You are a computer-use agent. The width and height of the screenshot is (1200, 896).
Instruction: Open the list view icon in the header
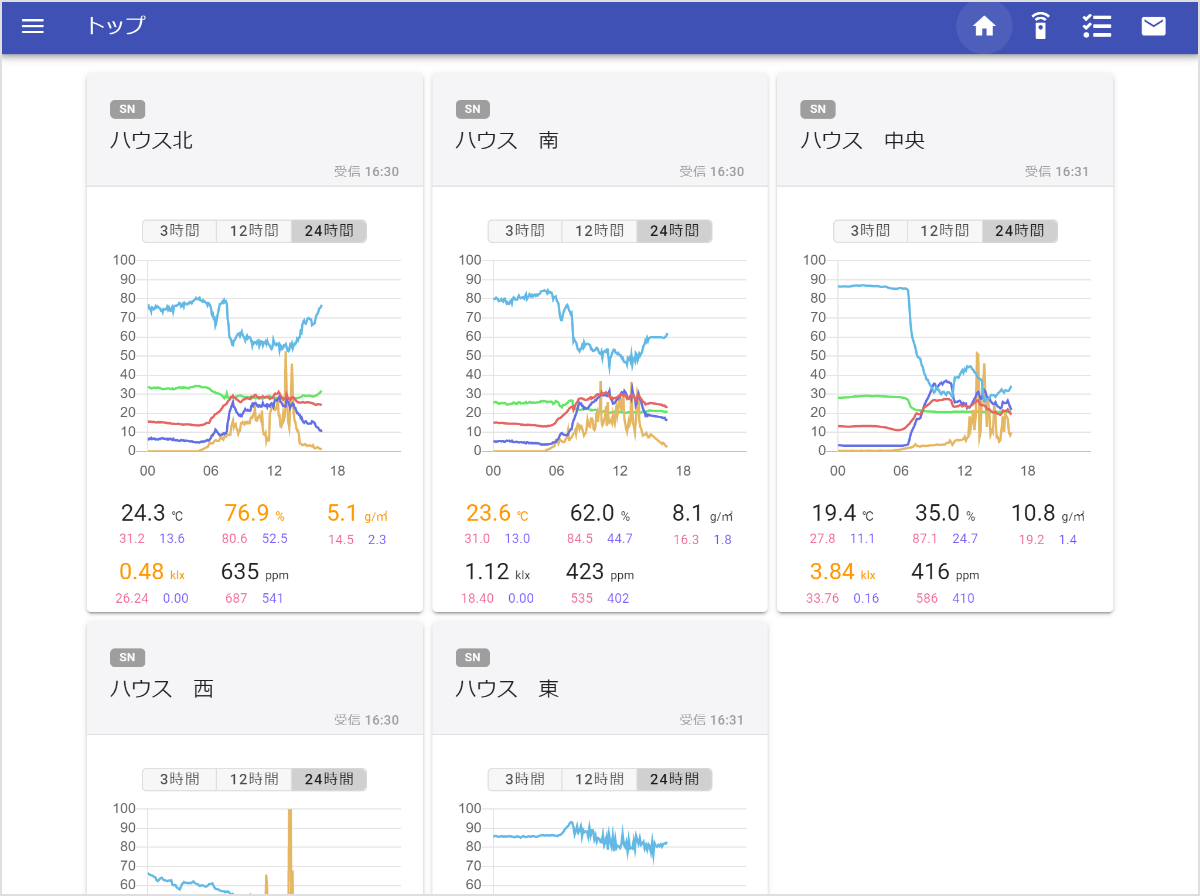click(1097, 27)
